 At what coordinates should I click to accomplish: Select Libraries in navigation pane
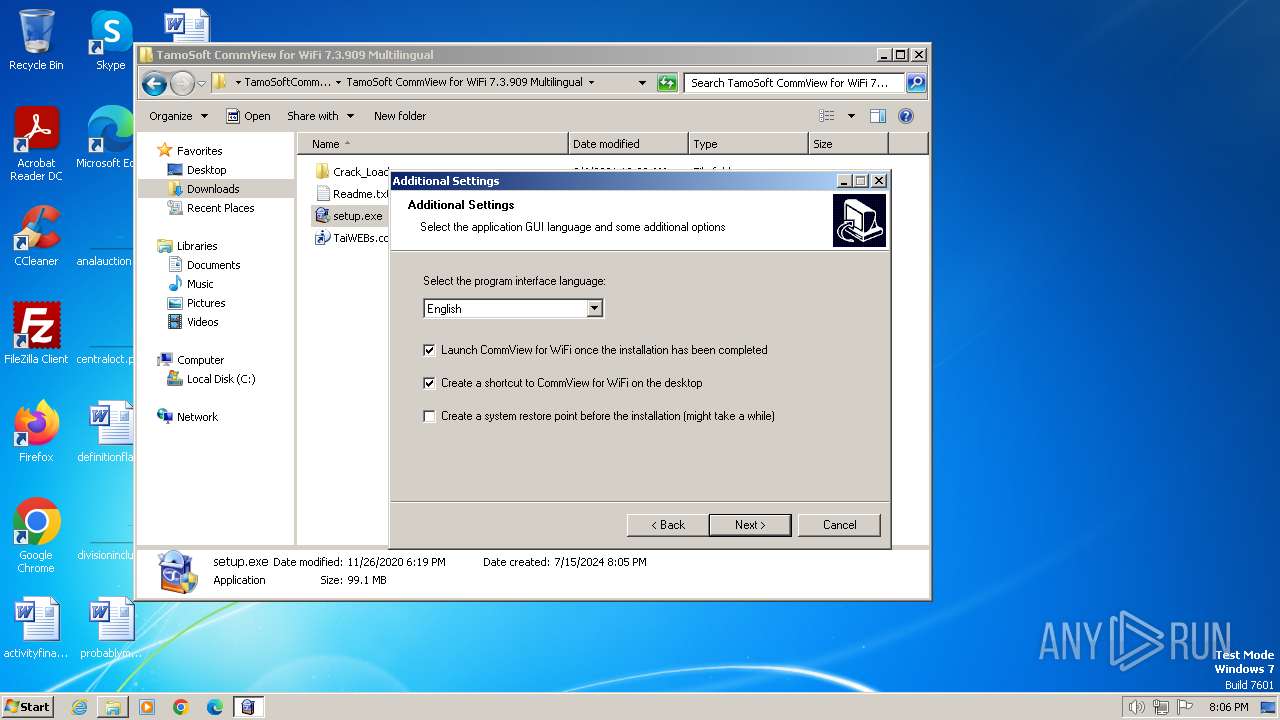pos(197,246)
